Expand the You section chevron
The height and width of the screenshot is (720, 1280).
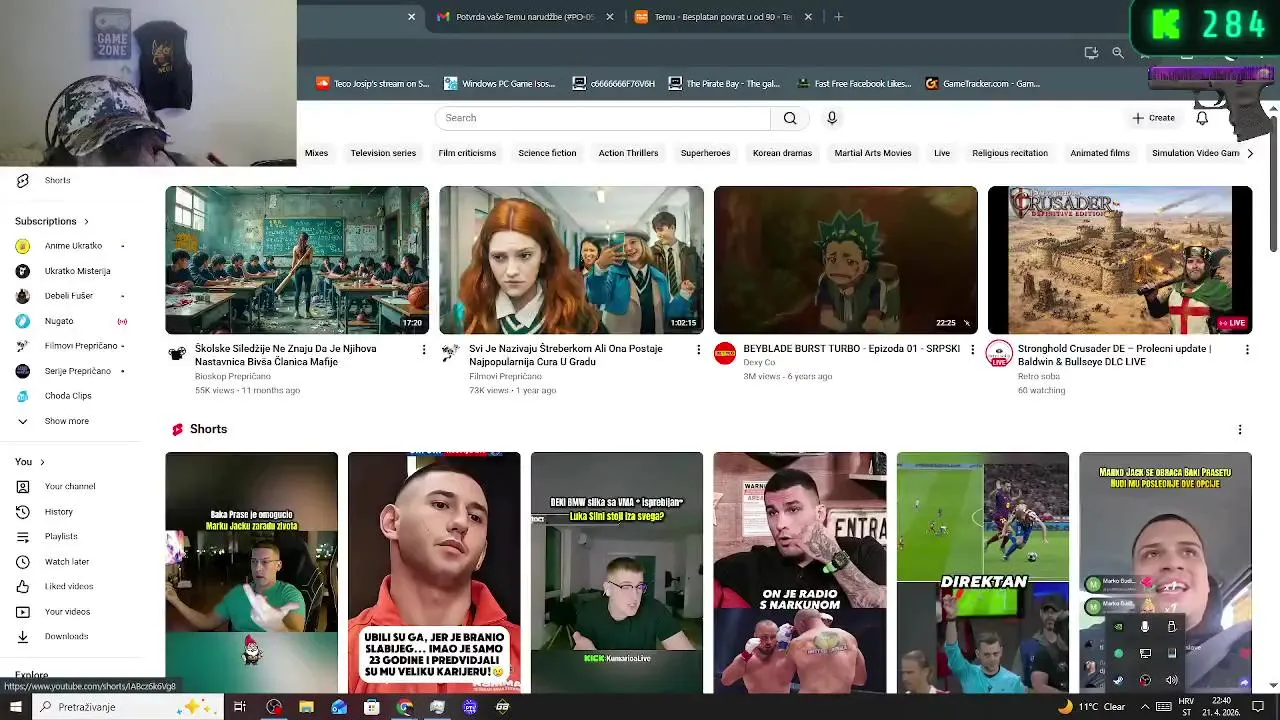[42, 462]
